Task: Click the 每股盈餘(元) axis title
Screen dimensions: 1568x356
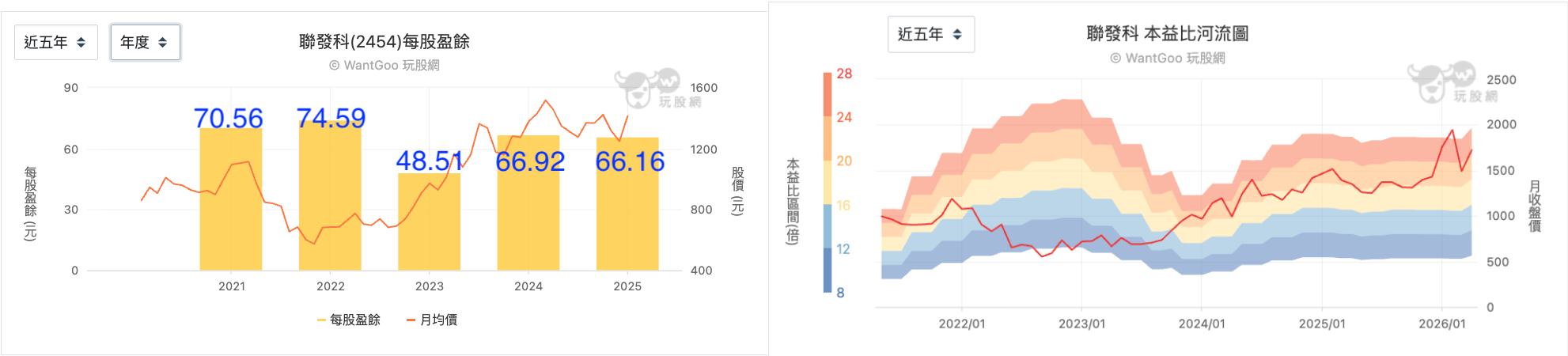Action: [31, 203]
